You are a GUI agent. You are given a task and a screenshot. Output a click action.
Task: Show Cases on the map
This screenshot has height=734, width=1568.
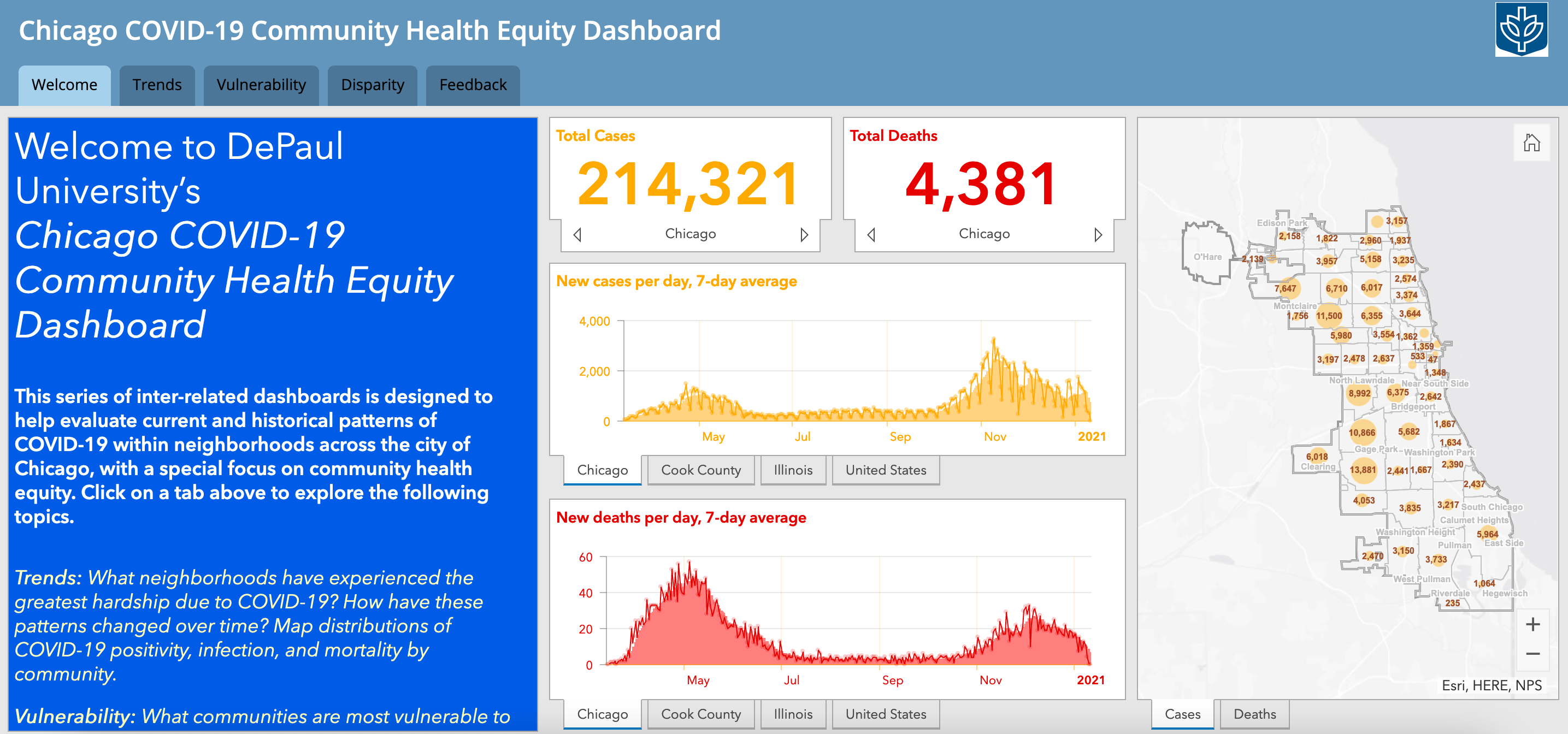[x=1182, y=714]
